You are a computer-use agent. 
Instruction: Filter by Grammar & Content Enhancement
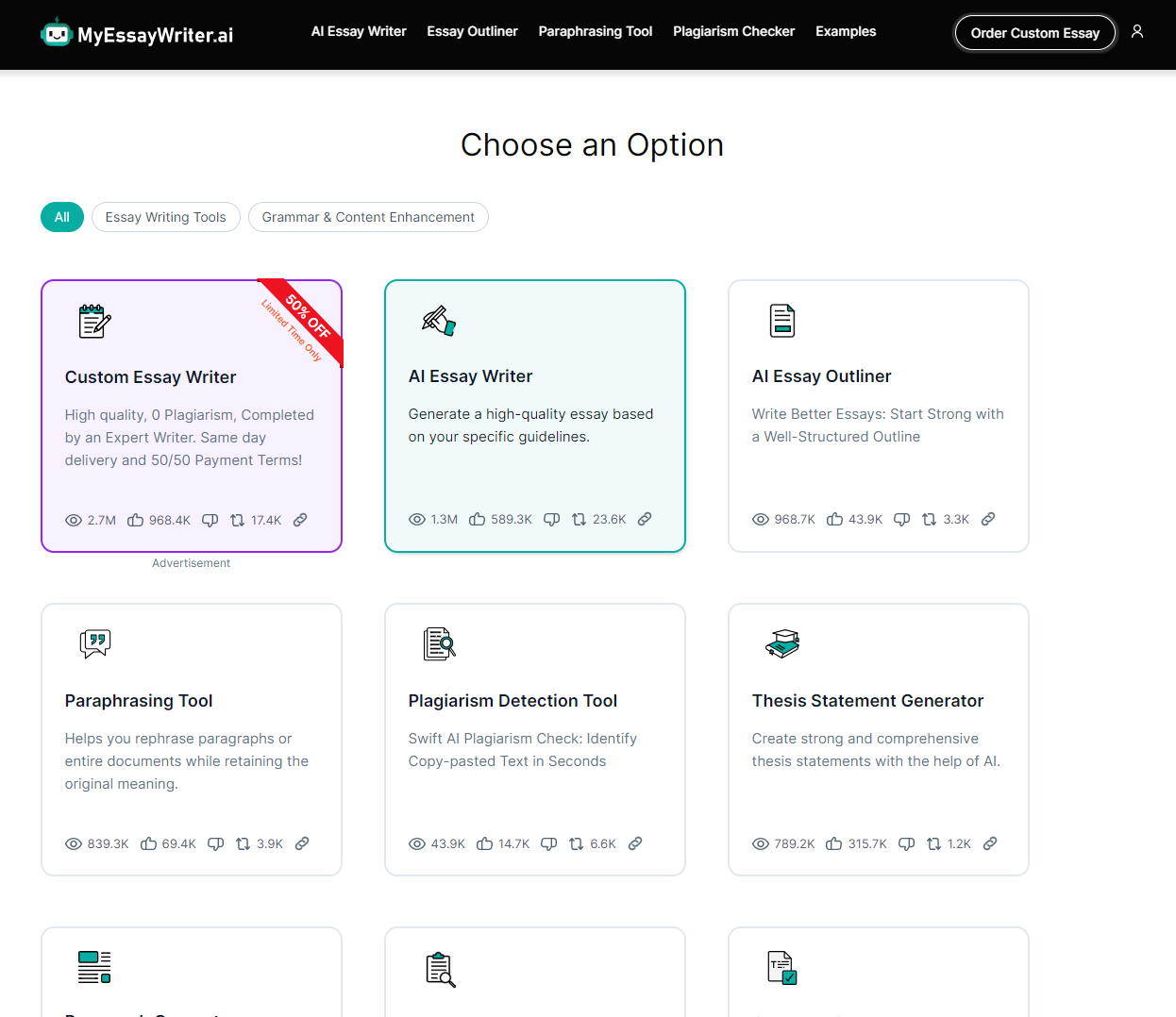tap(368, 217)
